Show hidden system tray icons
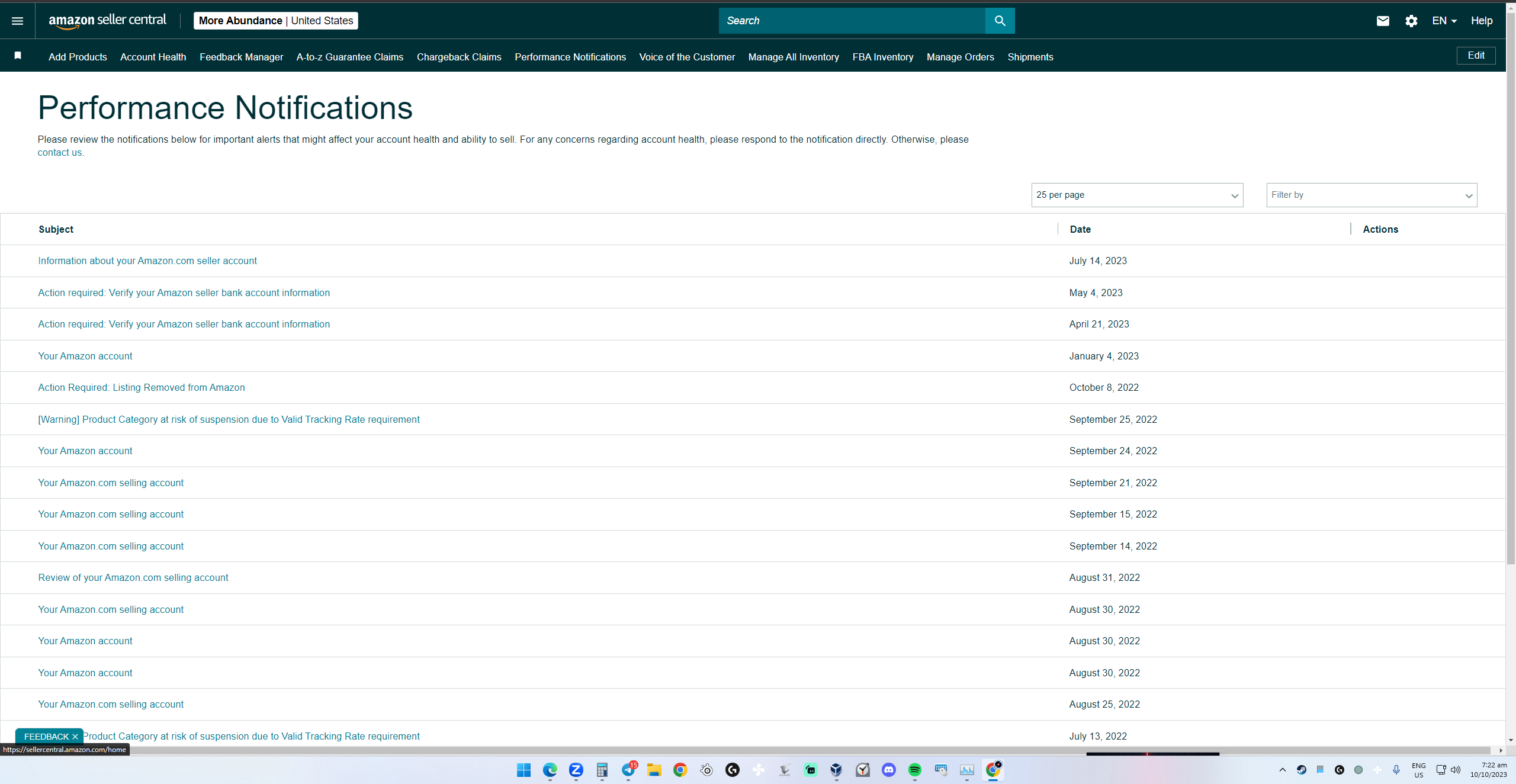This screenshot has height=784, width=1516. (1283, 770)
